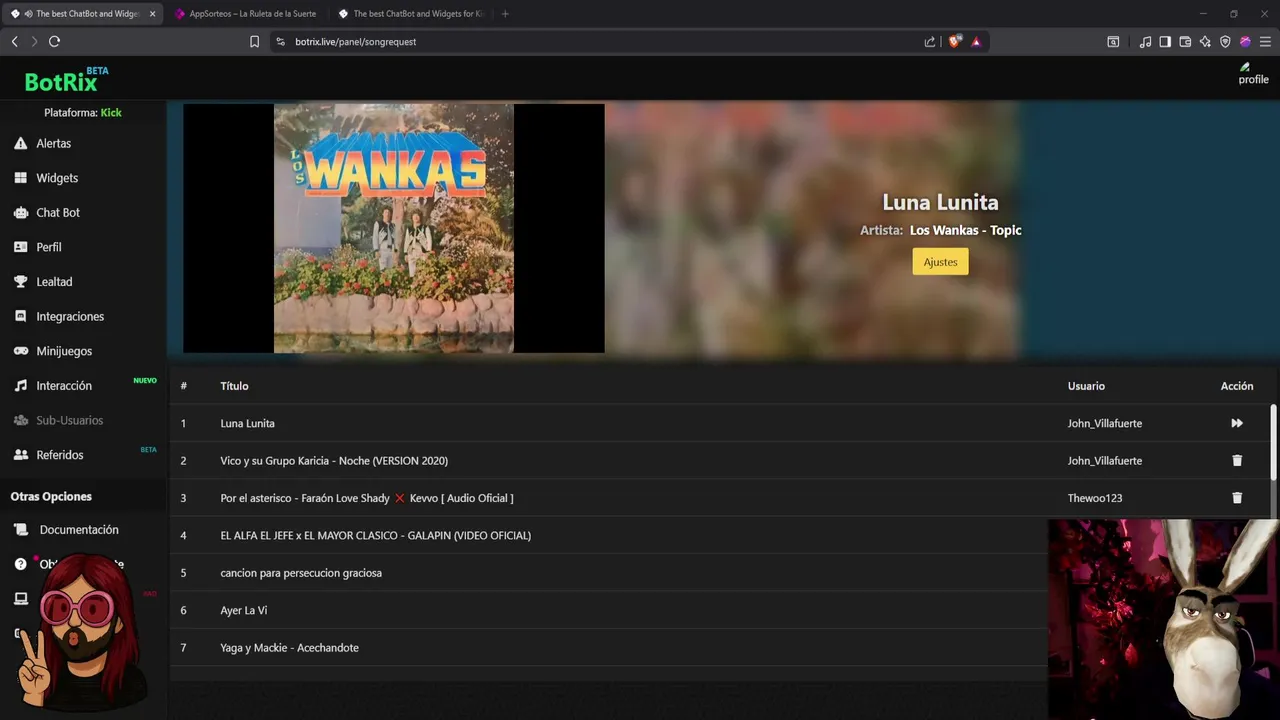Select 'Por el asterisco' song title
The width and height of the screenshot is (1280, 720).
point(367,498)
